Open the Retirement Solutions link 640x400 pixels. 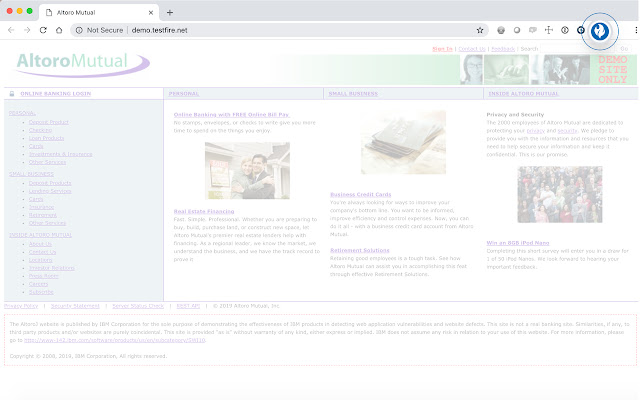(360, 251)
